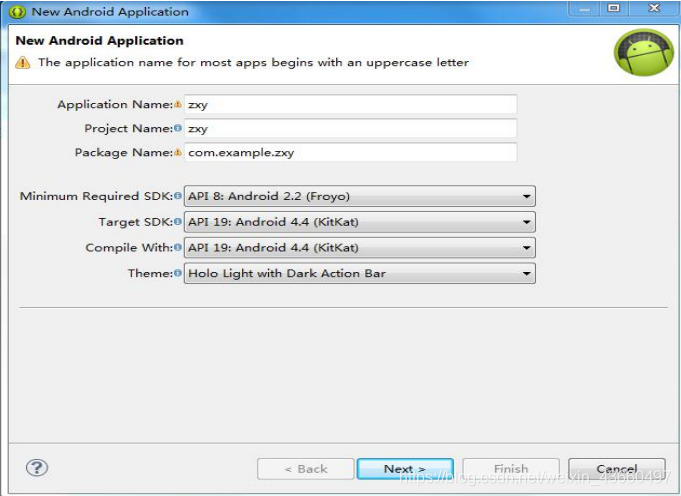Close the New Android Application dialog
Screen dimensions: 681x496
pos(654,8)
